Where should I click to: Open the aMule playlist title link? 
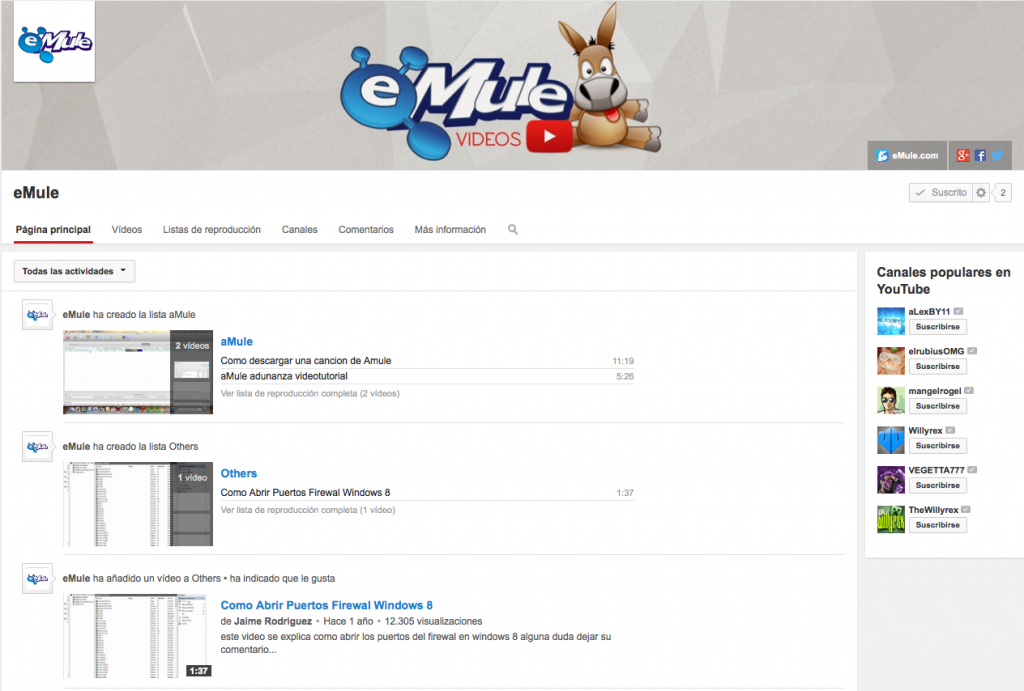click(236, 342)
